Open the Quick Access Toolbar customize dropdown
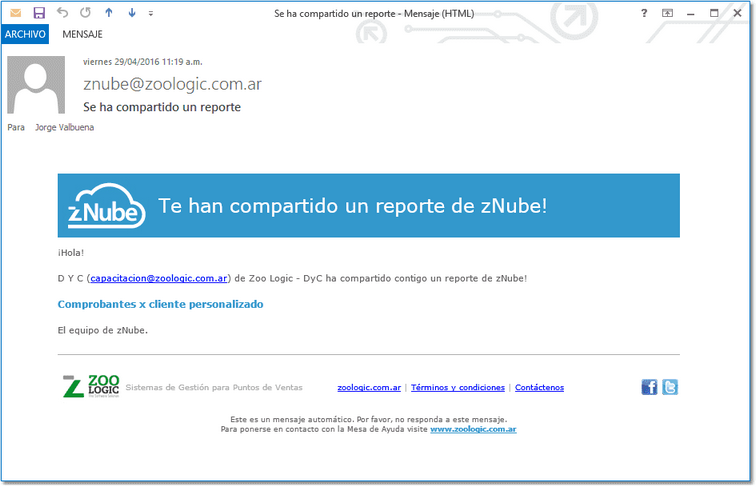The width and height of the screenshot is (756, 487). coord(151,14)
